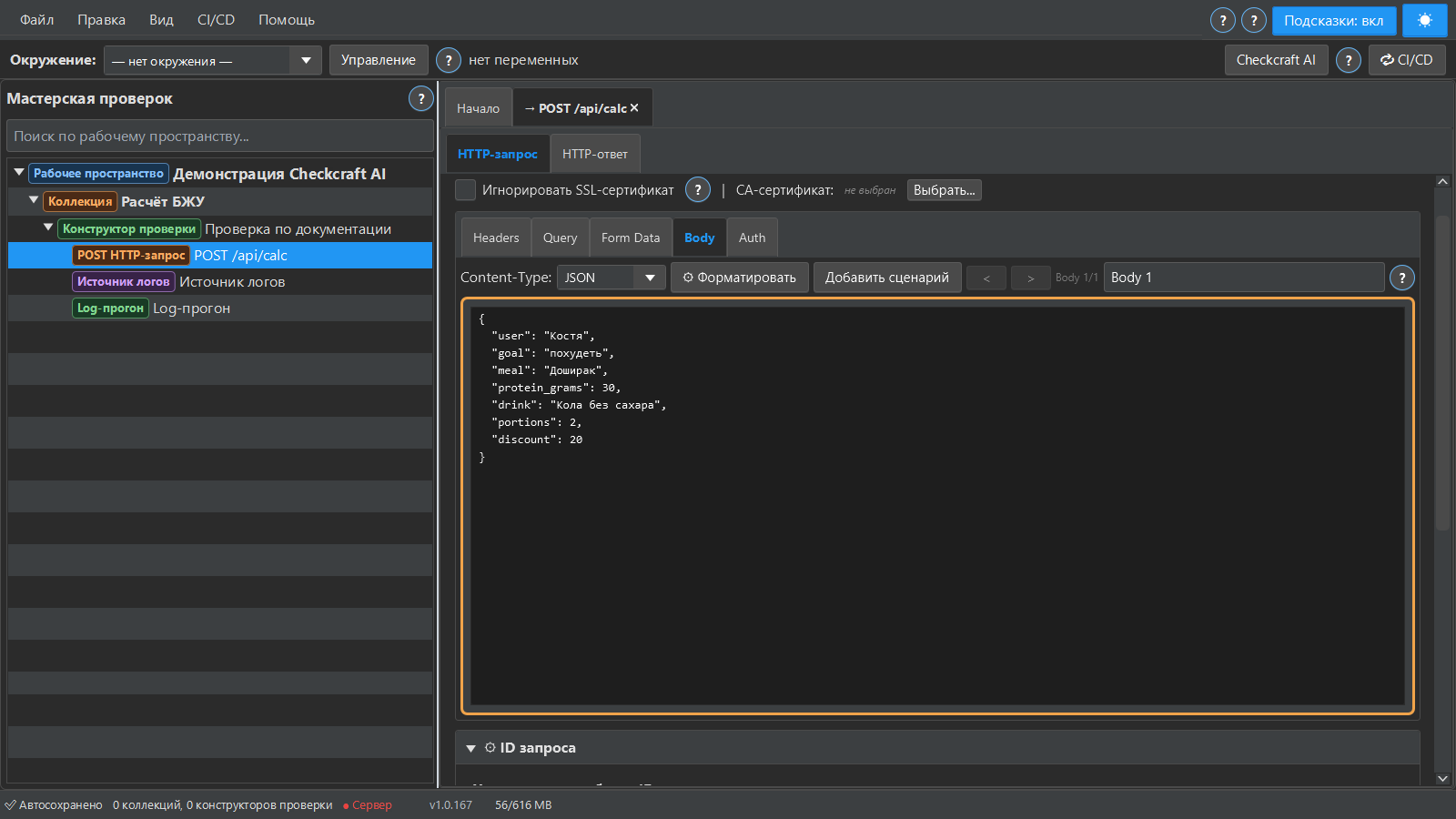Open Content-Type JSON dropdown
Screen dimensions: 1456x819
612,278
